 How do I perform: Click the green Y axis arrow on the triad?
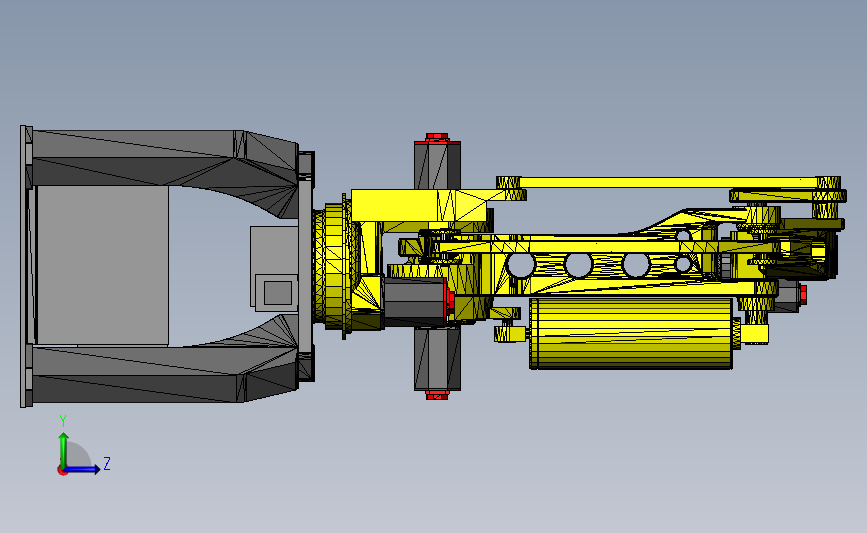point(64,449)
